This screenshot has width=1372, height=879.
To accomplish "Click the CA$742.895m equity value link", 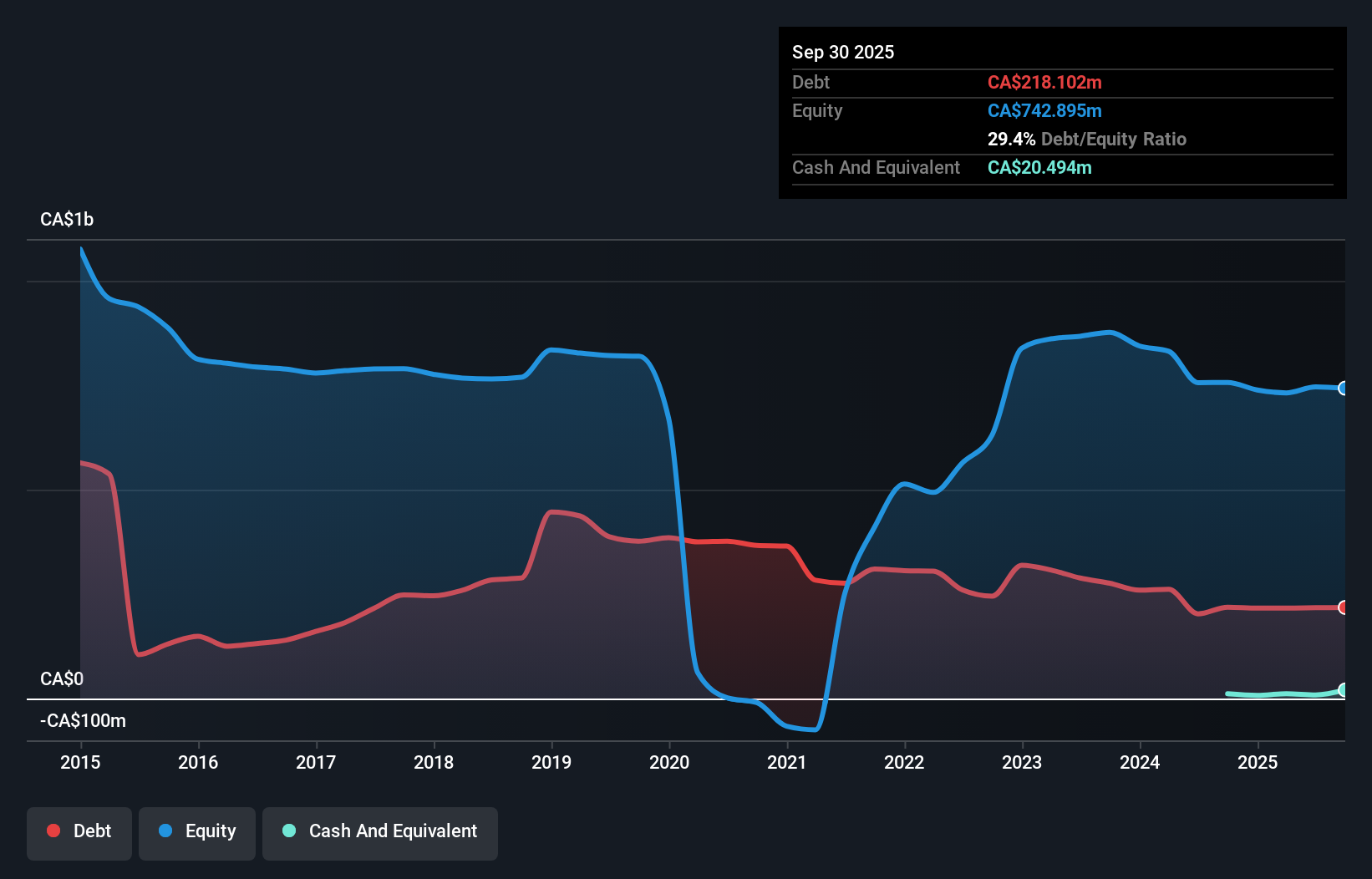I will click(1044, 110).
